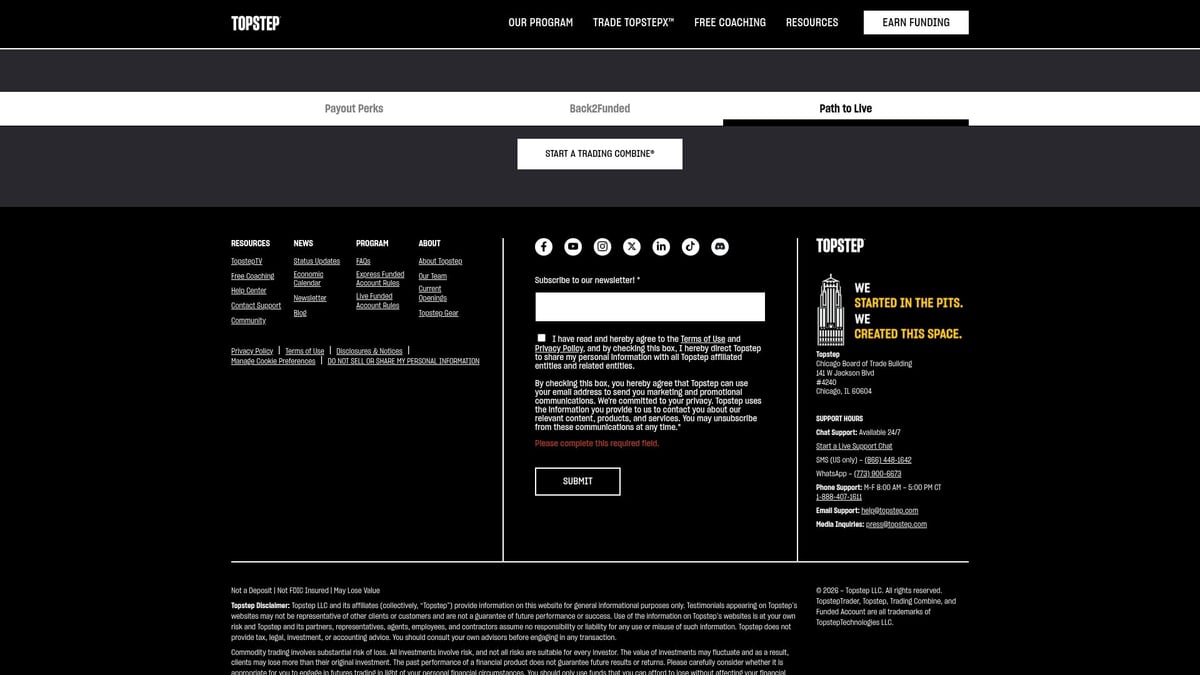The image size is (1200, 675).
Task: Open the Express Funded Account Rules link
Action: coord(380,279)
